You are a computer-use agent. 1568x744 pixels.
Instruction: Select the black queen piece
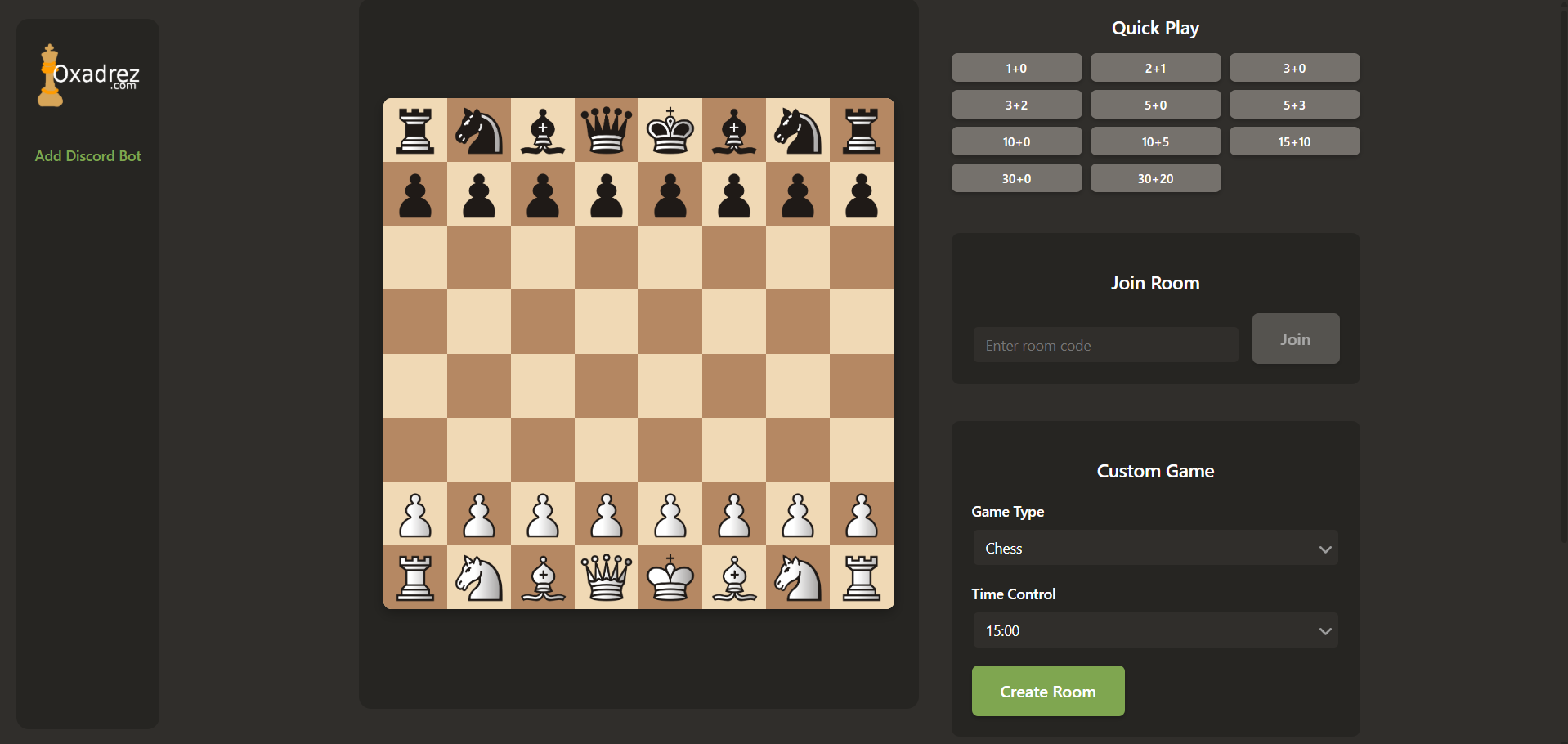coord(606,130)
